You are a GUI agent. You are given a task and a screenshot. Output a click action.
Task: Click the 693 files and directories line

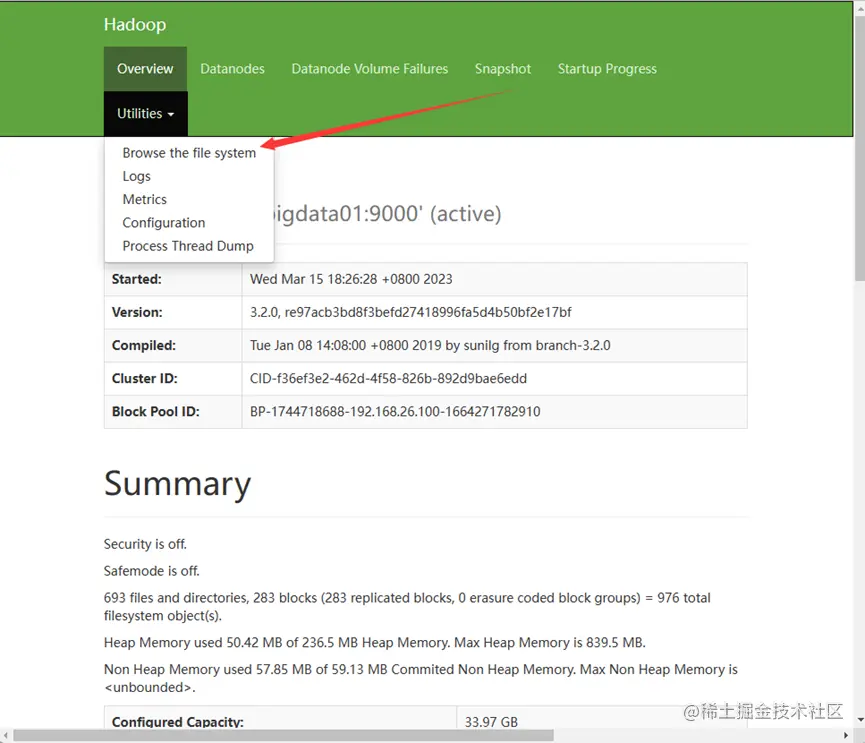coord(407,606)
